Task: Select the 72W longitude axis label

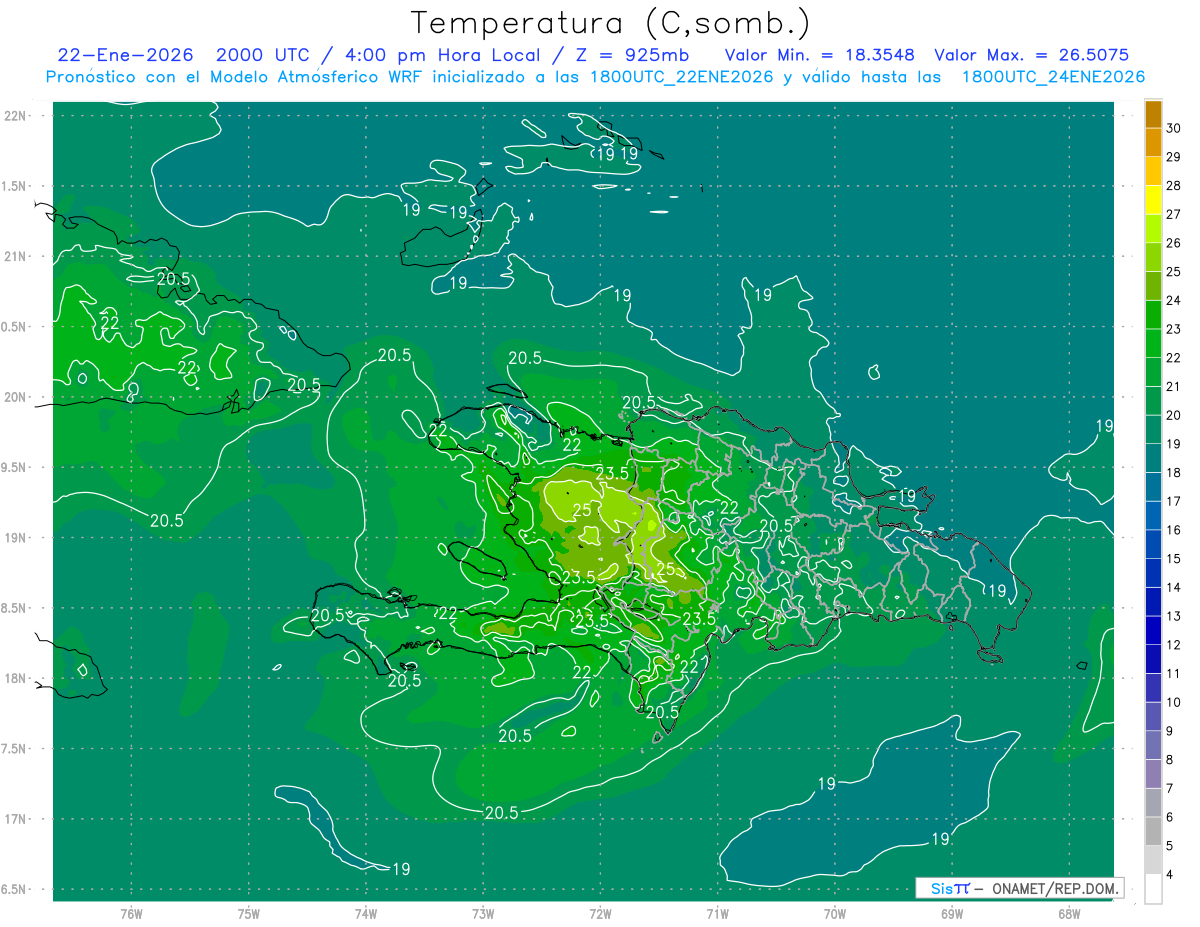Action: 600,914
